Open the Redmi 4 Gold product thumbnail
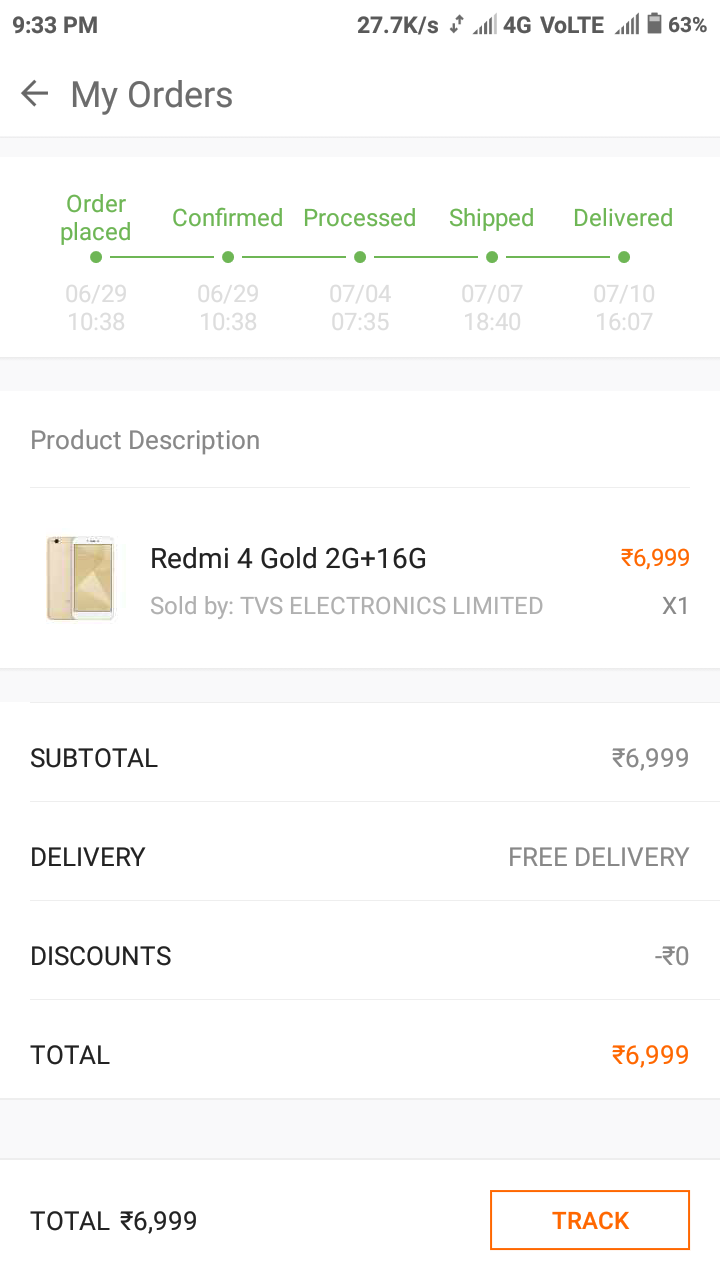 [x=81, y=578]
